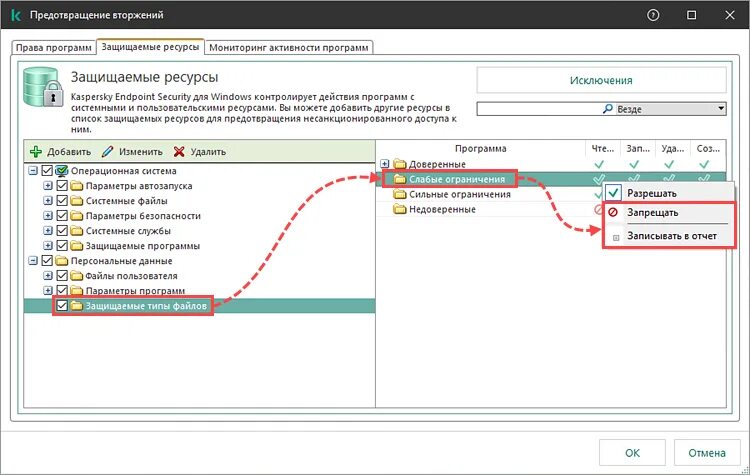Image resolution: width=750 pixels, height=475 pixels.
Task: Choose Запрещать in context menu
Action: coord(669,212)
